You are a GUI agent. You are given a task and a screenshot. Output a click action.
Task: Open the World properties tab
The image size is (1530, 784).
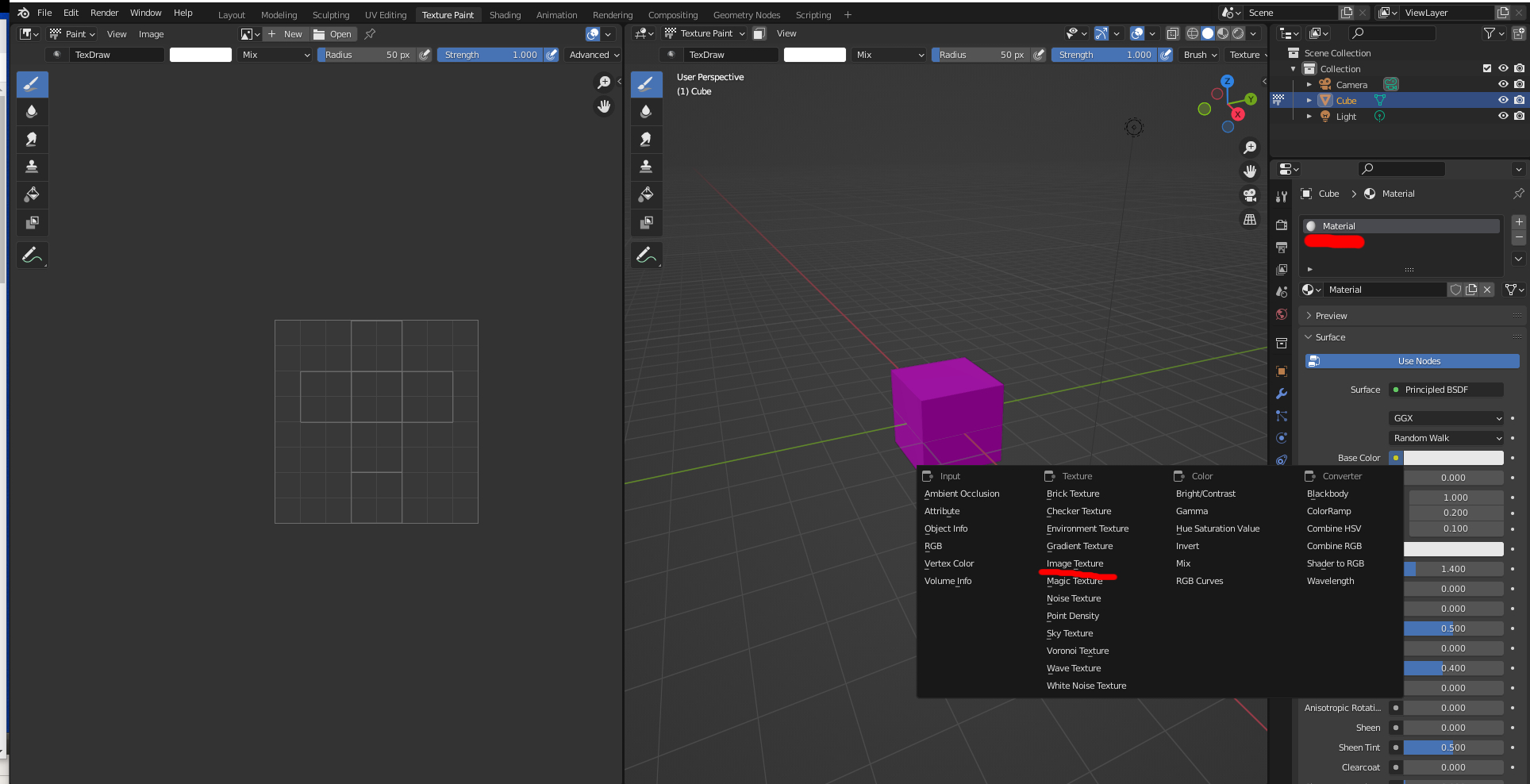point(1282,314)
